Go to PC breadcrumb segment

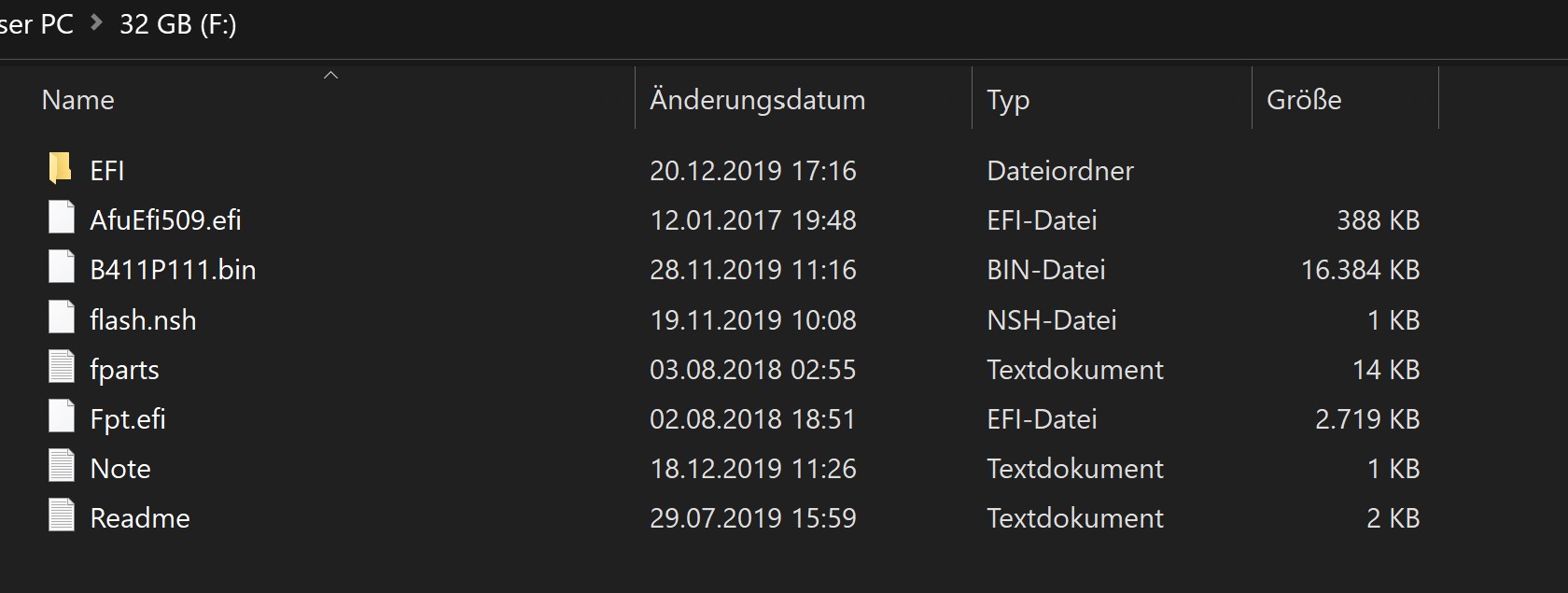(36, 24)
